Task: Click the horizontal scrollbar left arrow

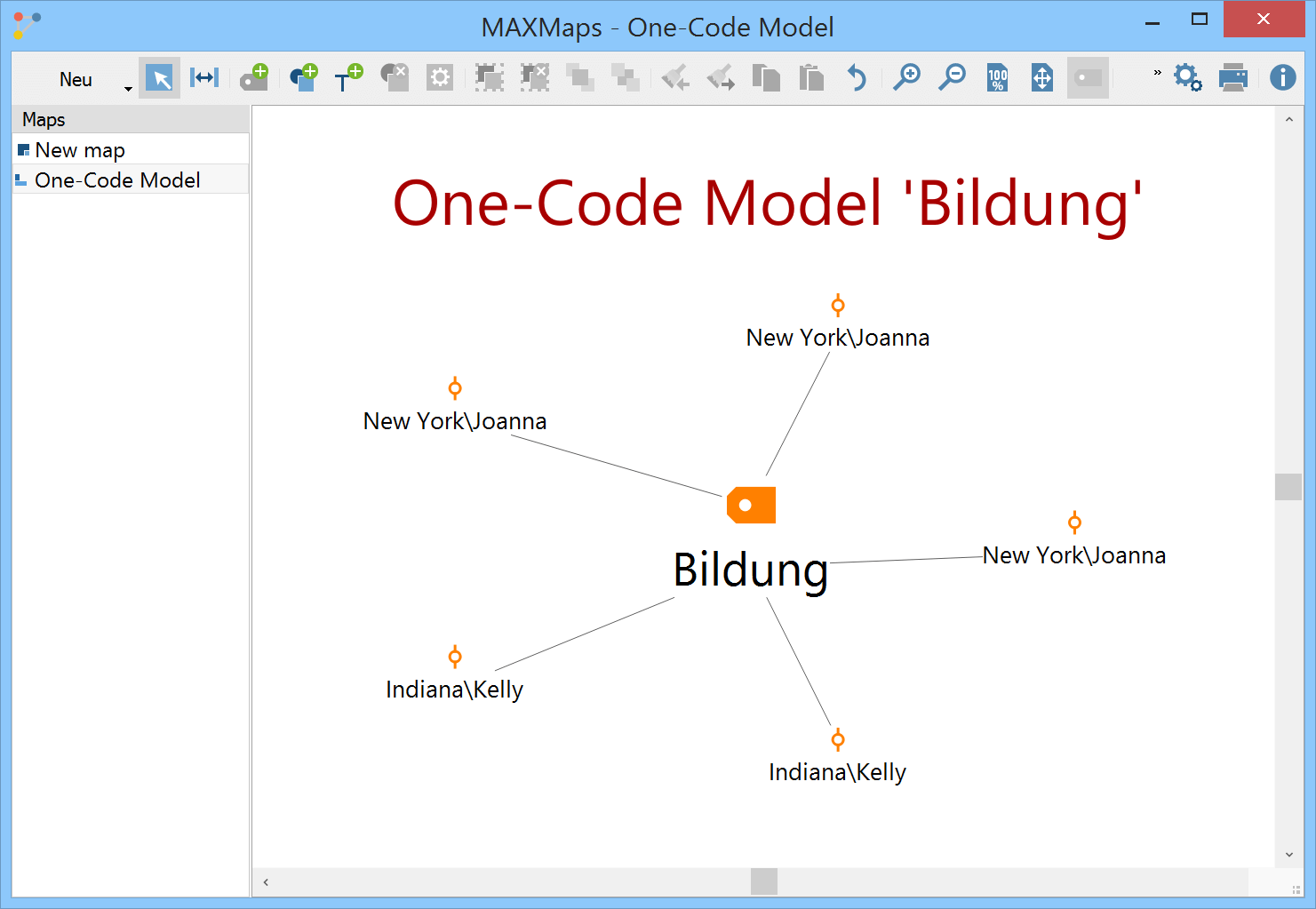Action: point(266,882)
